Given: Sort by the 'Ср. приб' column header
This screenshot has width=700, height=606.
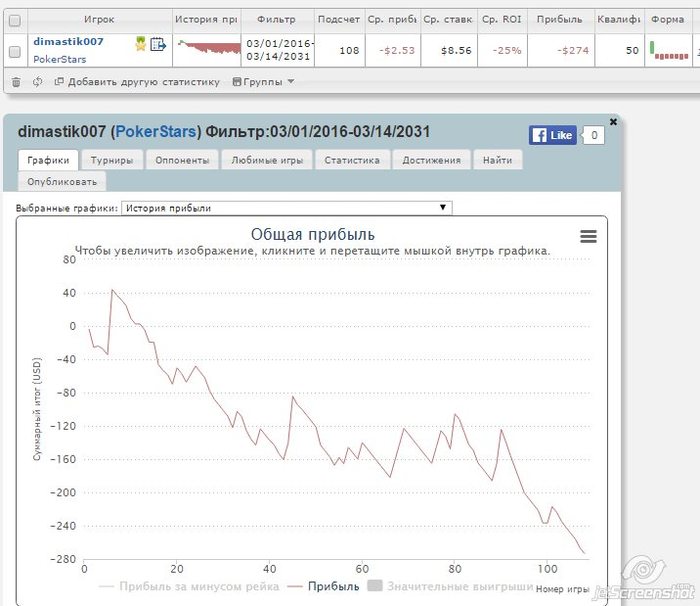Looking at the screenshot, I should point(393,20).
